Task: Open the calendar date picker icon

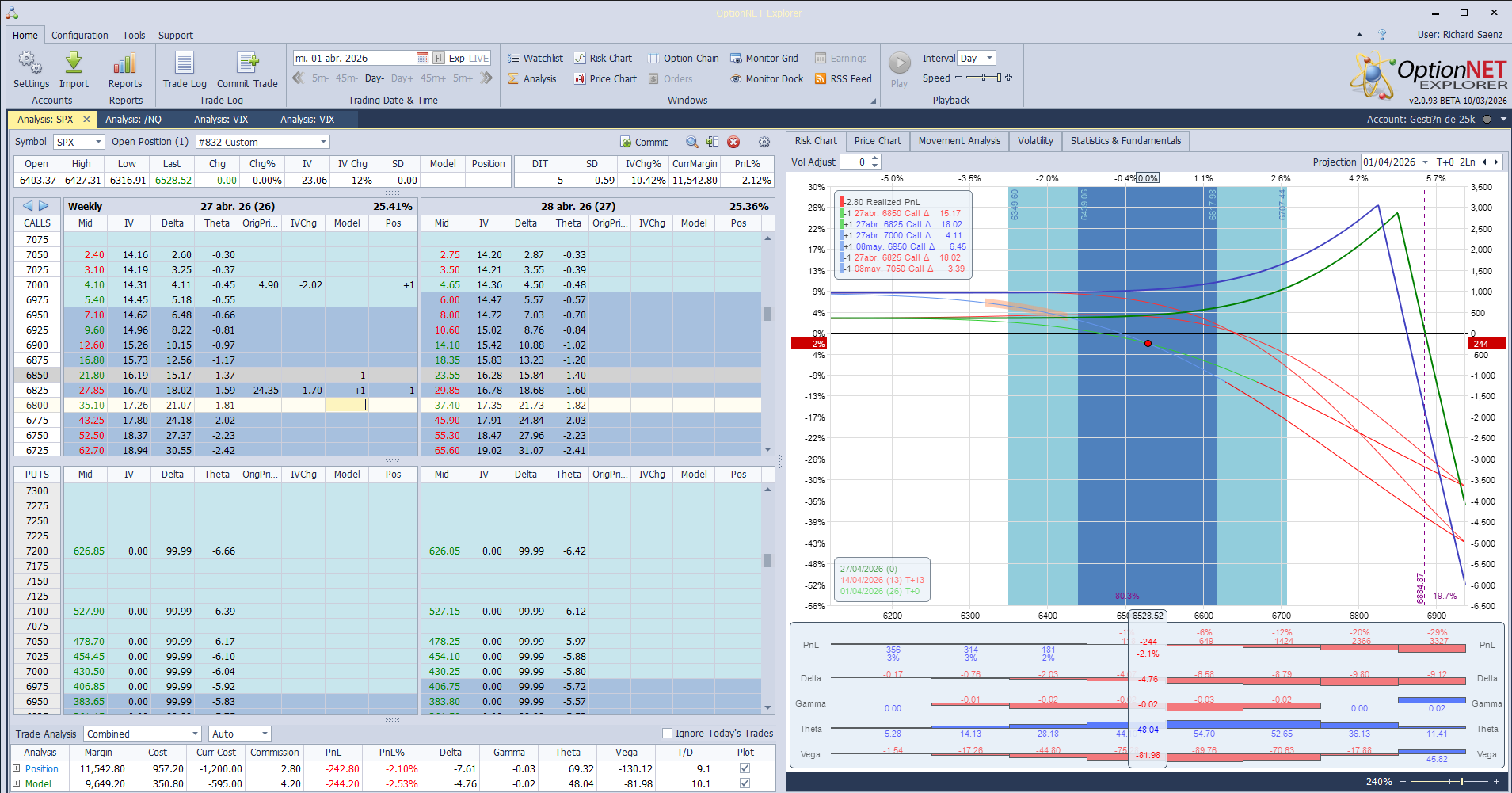Action: pos(422,58)
